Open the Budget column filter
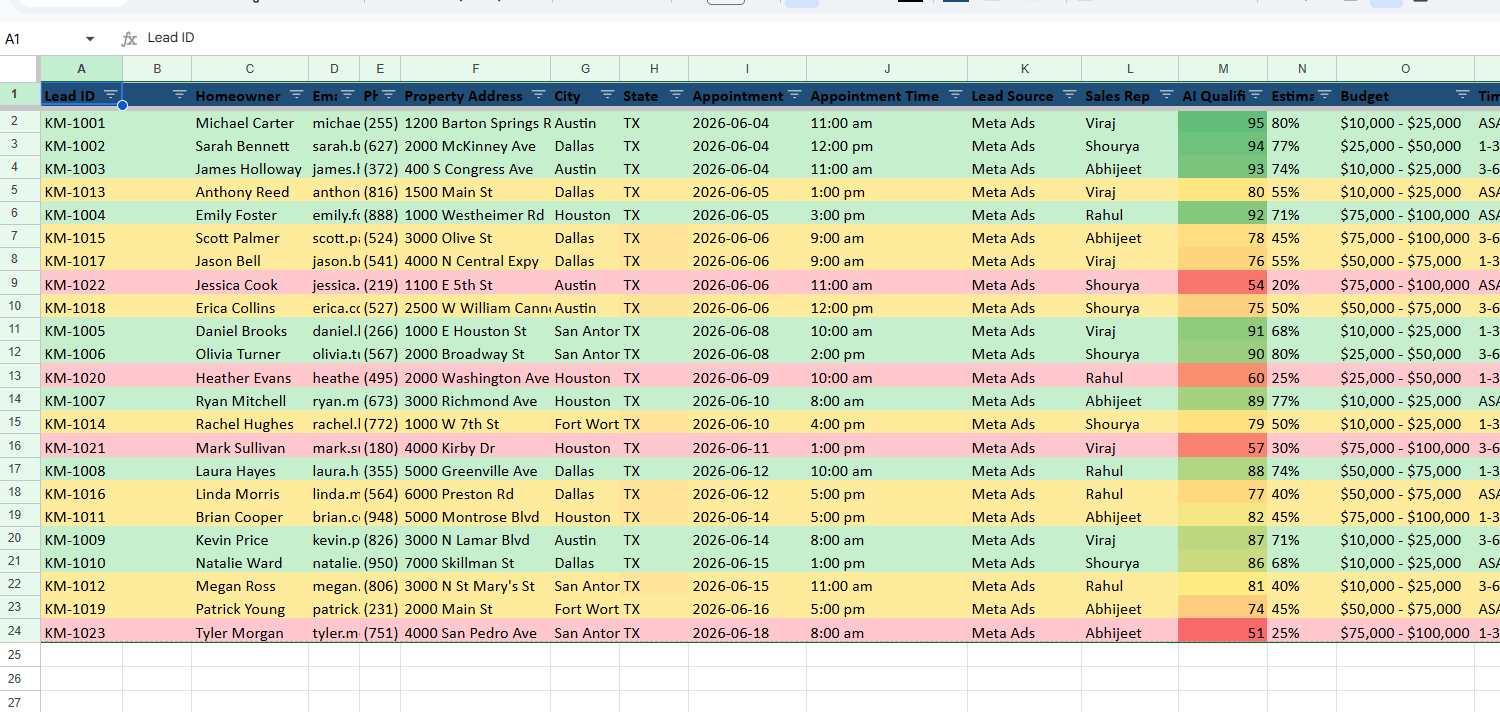 coord(1461,95)
